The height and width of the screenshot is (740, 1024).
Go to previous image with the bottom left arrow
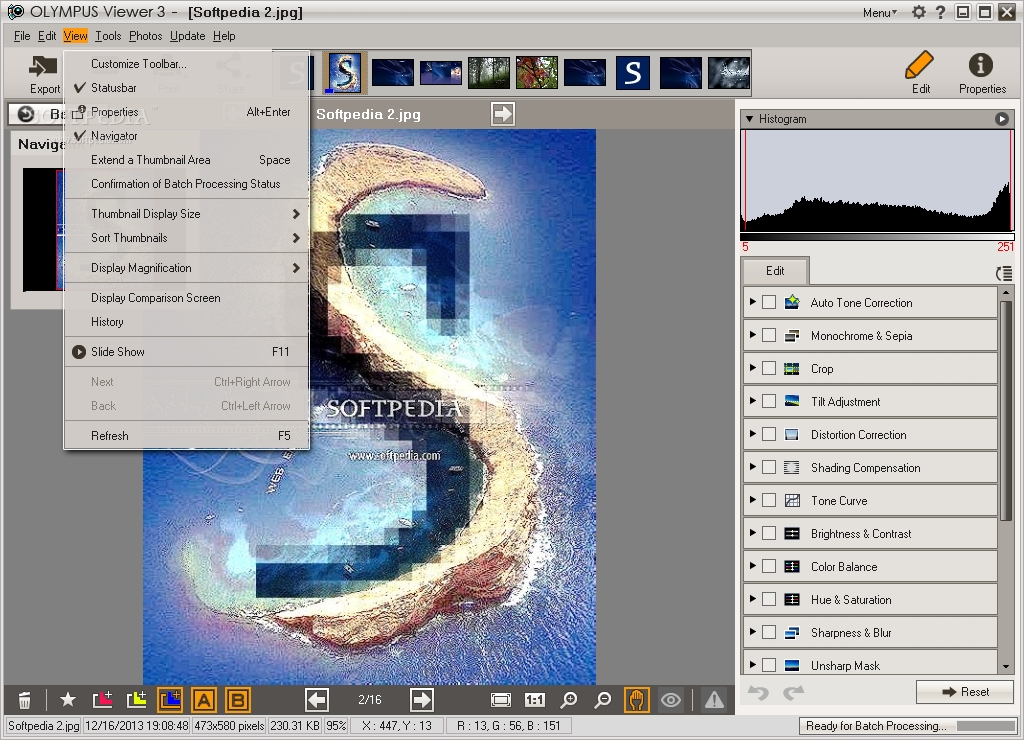317,700
